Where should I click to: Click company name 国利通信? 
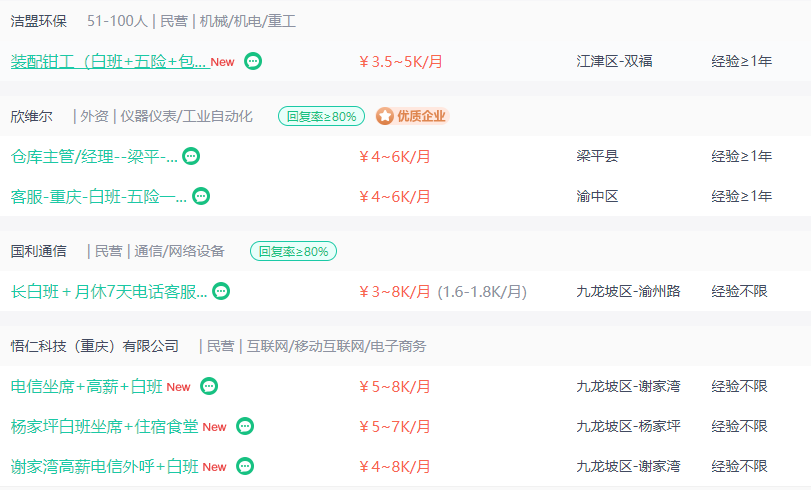pos(39,251)
